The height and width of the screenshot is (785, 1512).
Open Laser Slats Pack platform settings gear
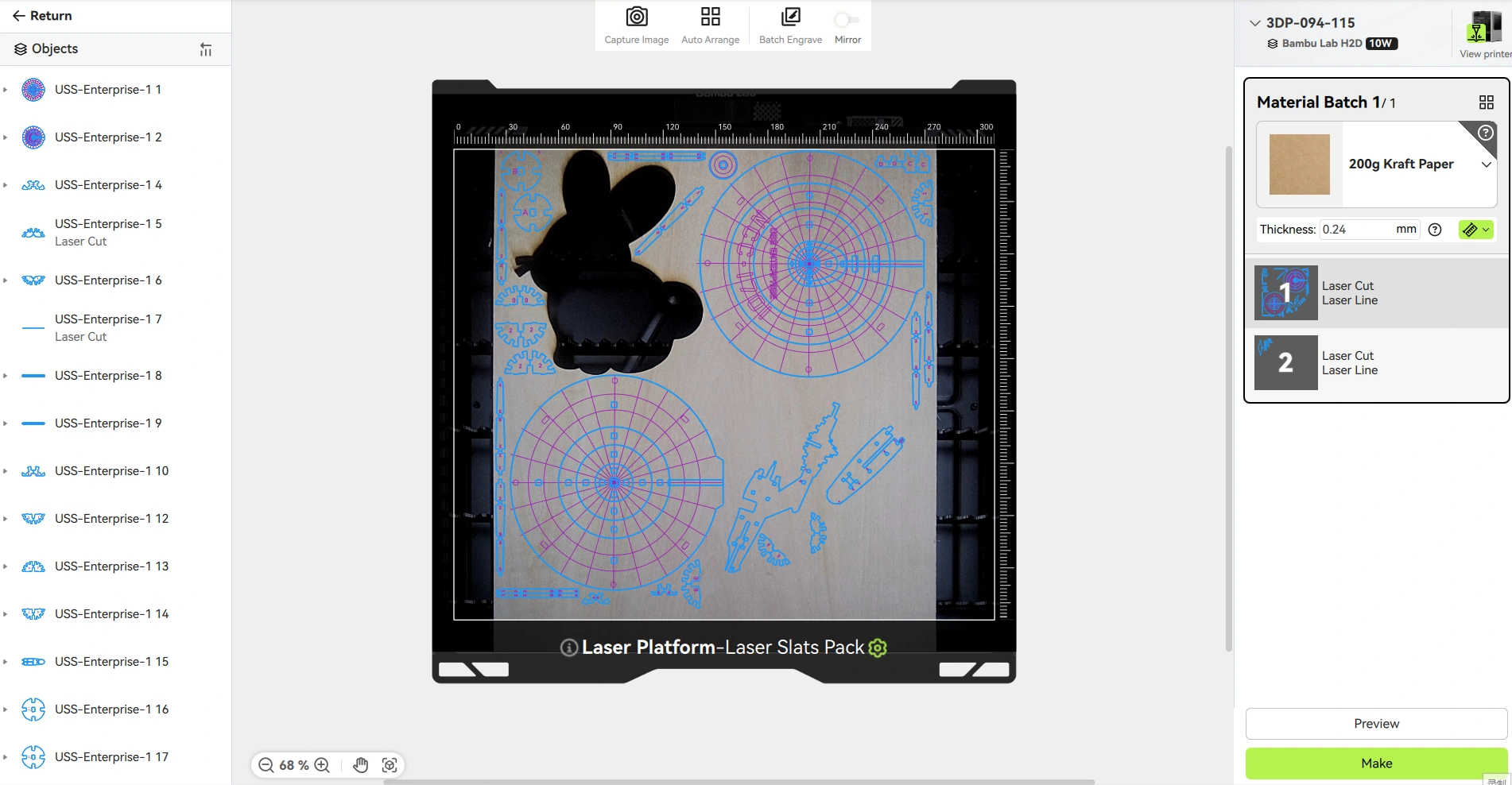tap(878, 648)
